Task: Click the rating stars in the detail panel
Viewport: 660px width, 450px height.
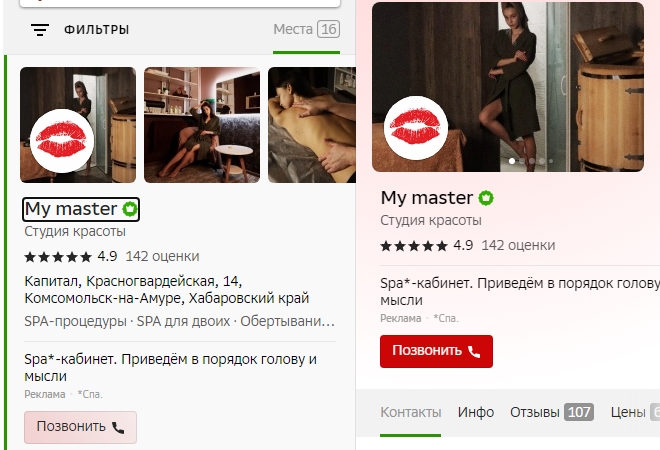Action: [x=414, y=245]
